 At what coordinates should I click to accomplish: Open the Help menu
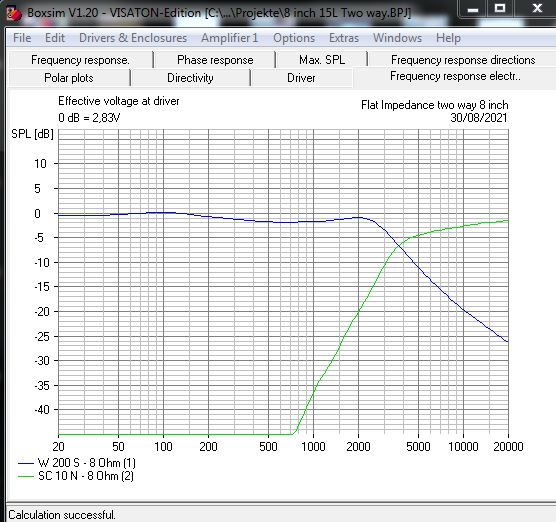(x=449, y=38)
